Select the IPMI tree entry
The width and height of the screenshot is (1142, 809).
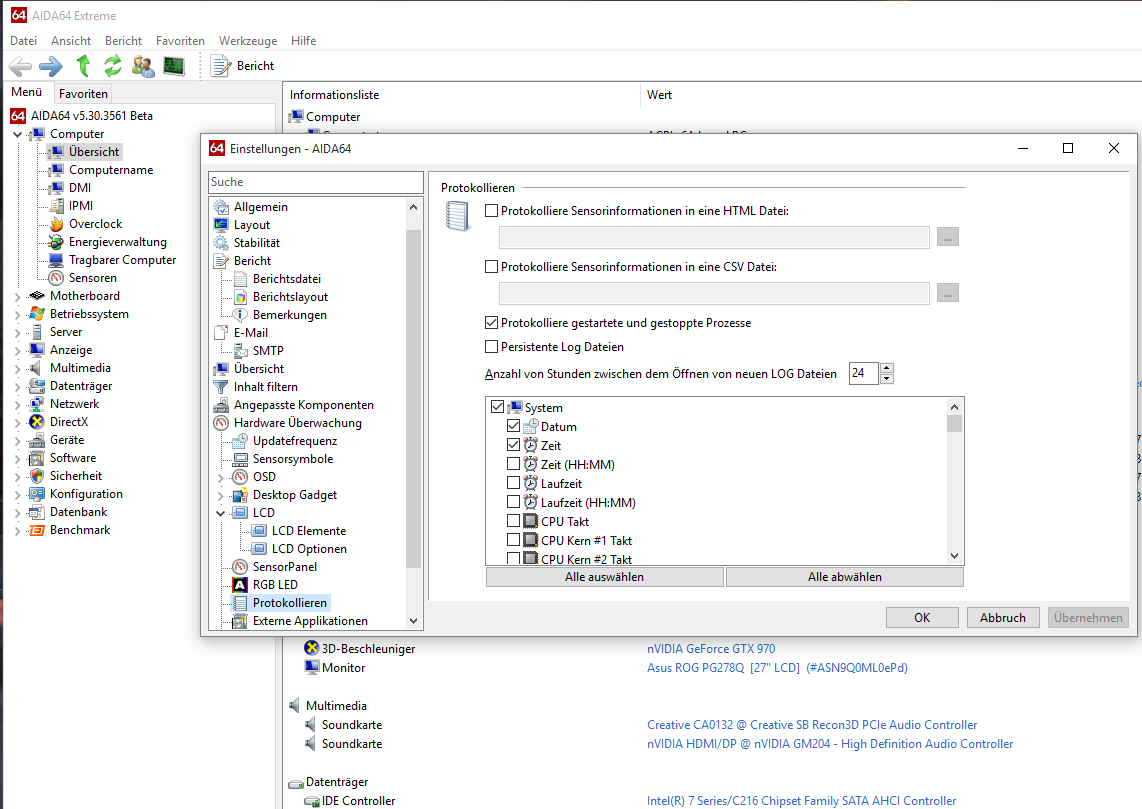point(81,206)
